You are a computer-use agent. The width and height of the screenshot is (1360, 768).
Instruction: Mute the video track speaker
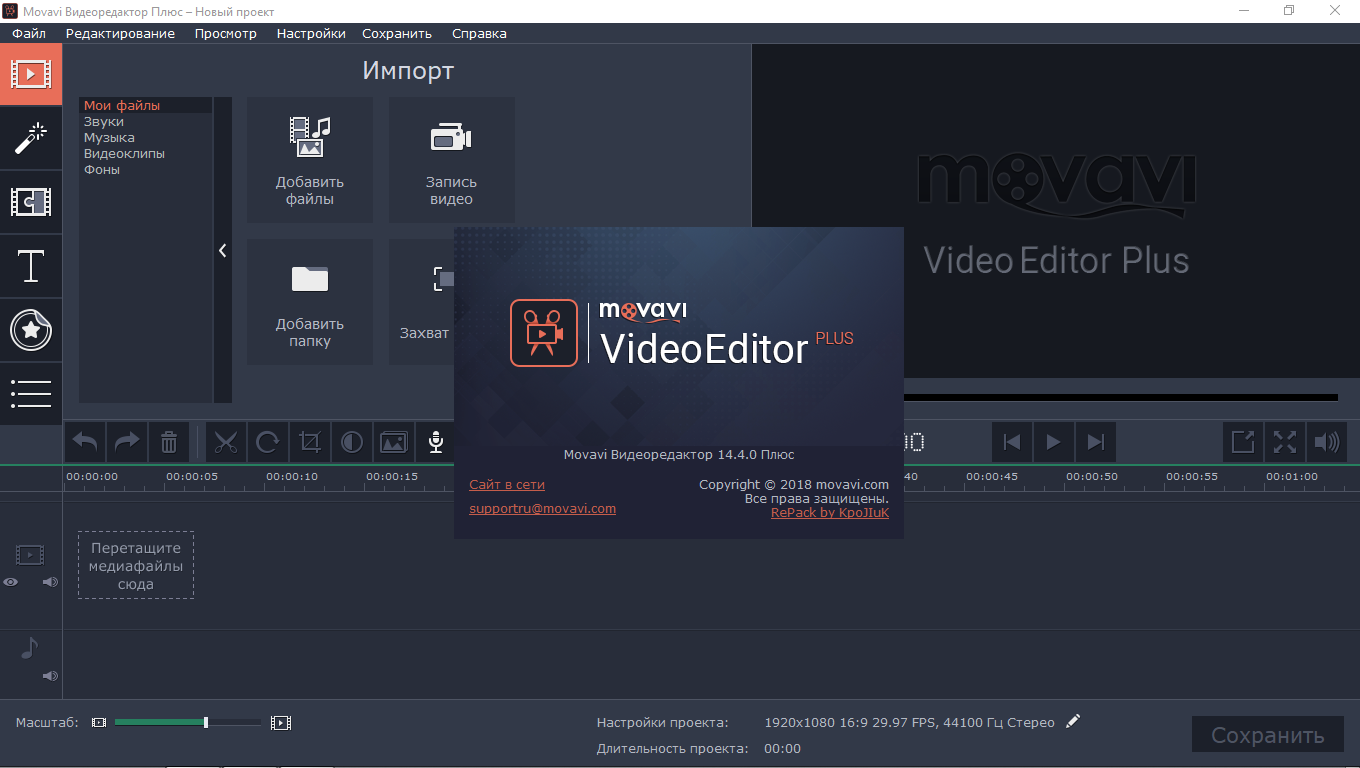coord(50,582)
